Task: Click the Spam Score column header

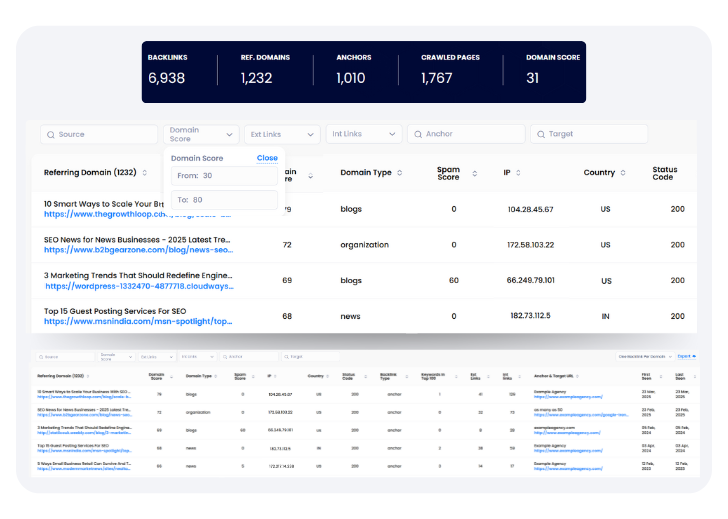Action: point(448,173)
